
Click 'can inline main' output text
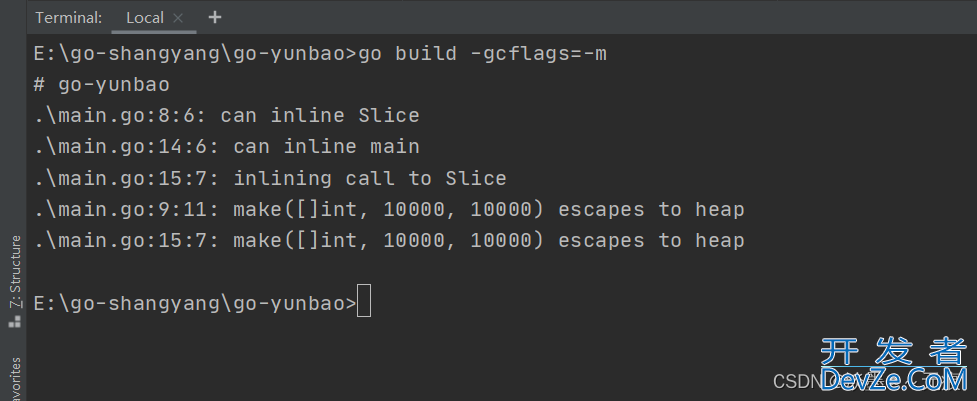(x=326, y=147)
